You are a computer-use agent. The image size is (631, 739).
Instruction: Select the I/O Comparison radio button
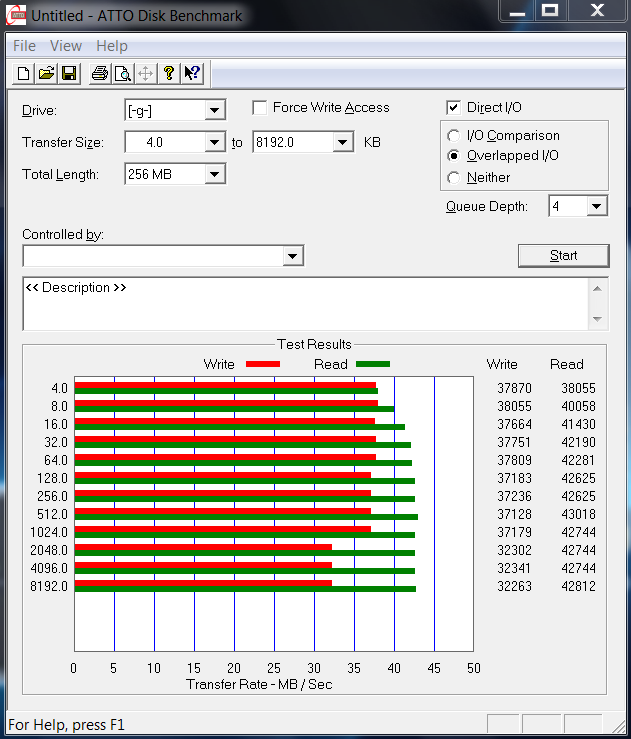[454, 136]
